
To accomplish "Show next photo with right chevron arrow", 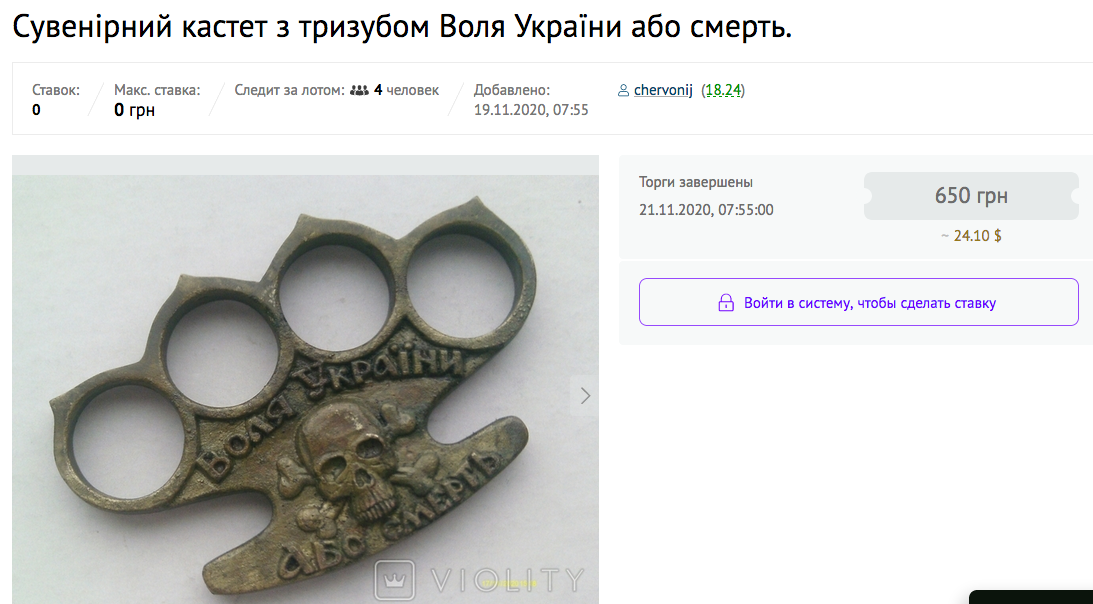I will [x=585, y=395].
